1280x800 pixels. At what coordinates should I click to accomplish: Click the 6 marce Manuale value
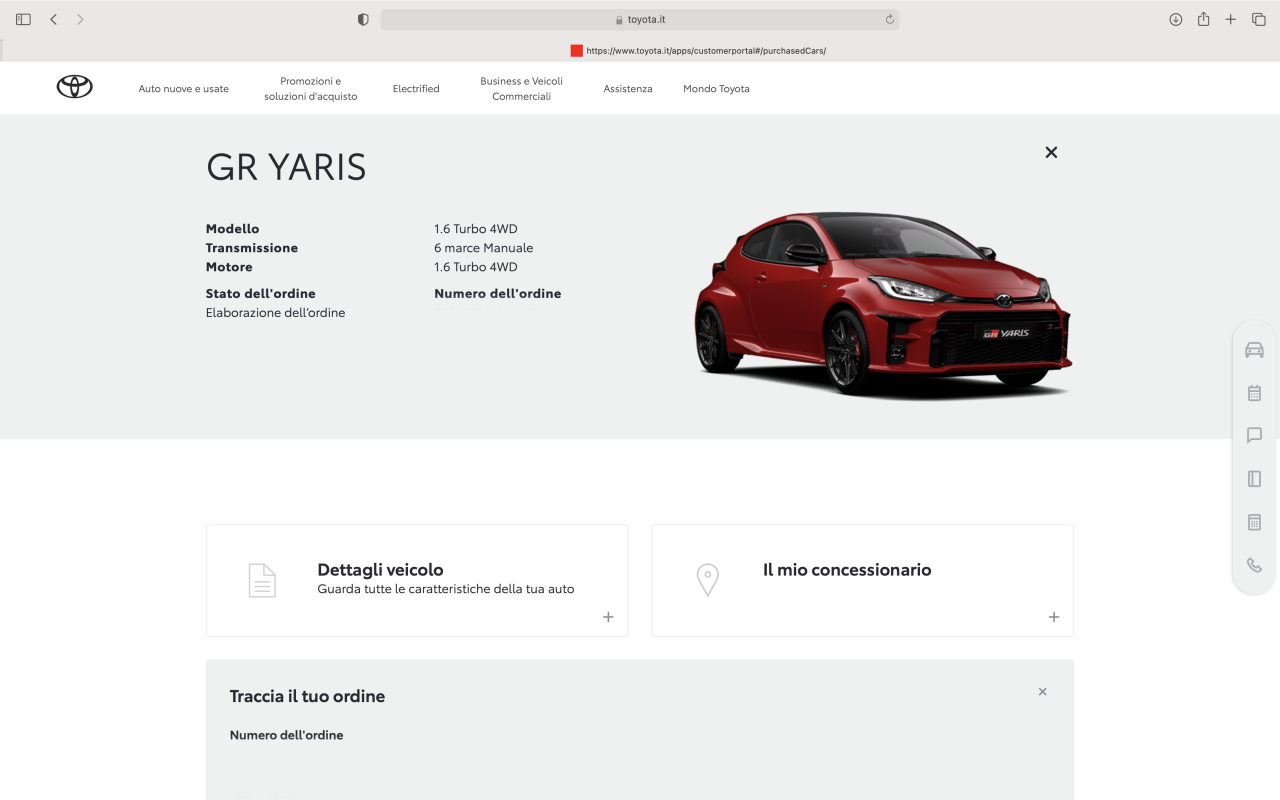point(484,248)
